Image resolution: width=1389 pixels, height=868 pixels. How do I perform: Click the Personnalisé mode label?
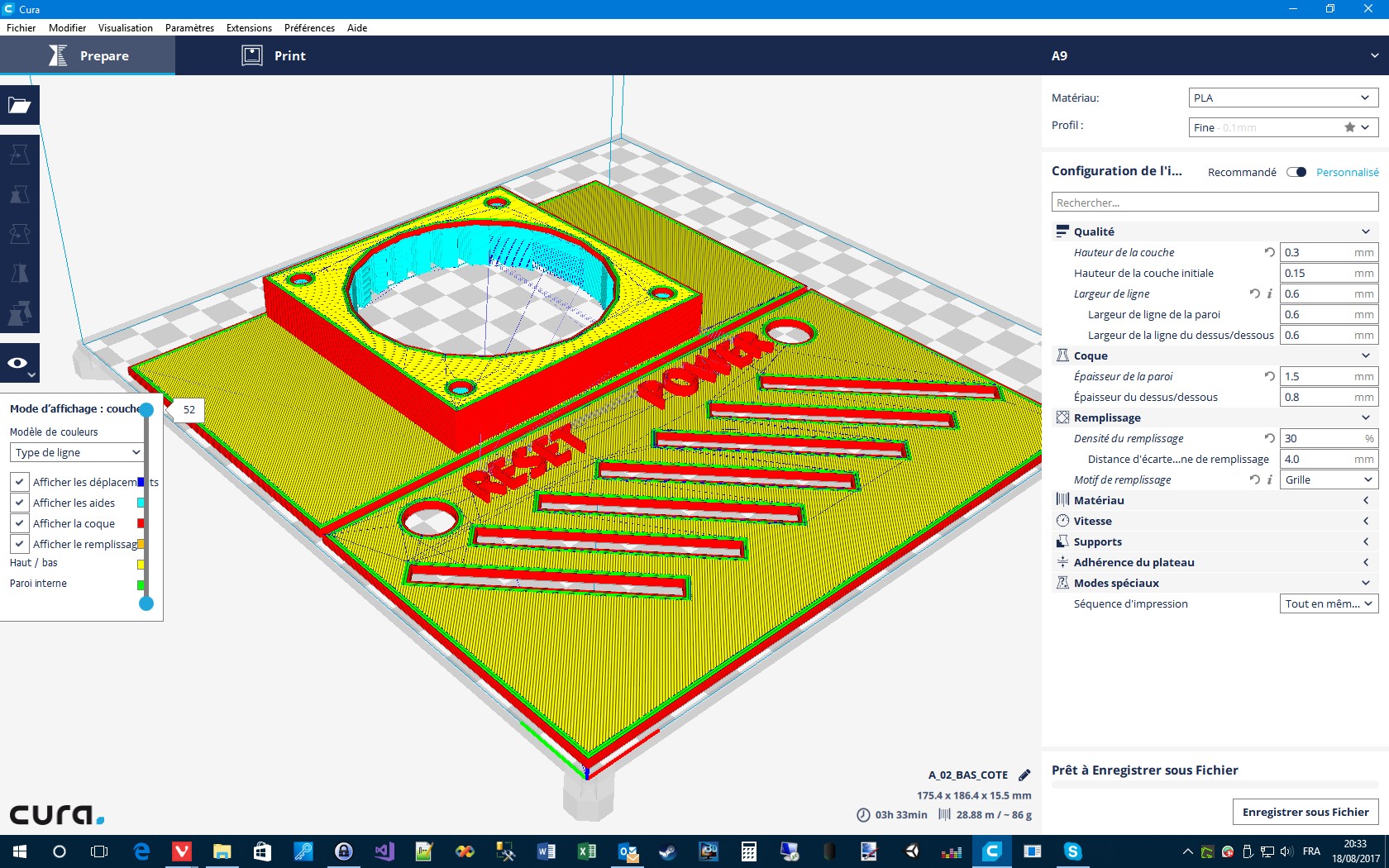coord(1348,172)
